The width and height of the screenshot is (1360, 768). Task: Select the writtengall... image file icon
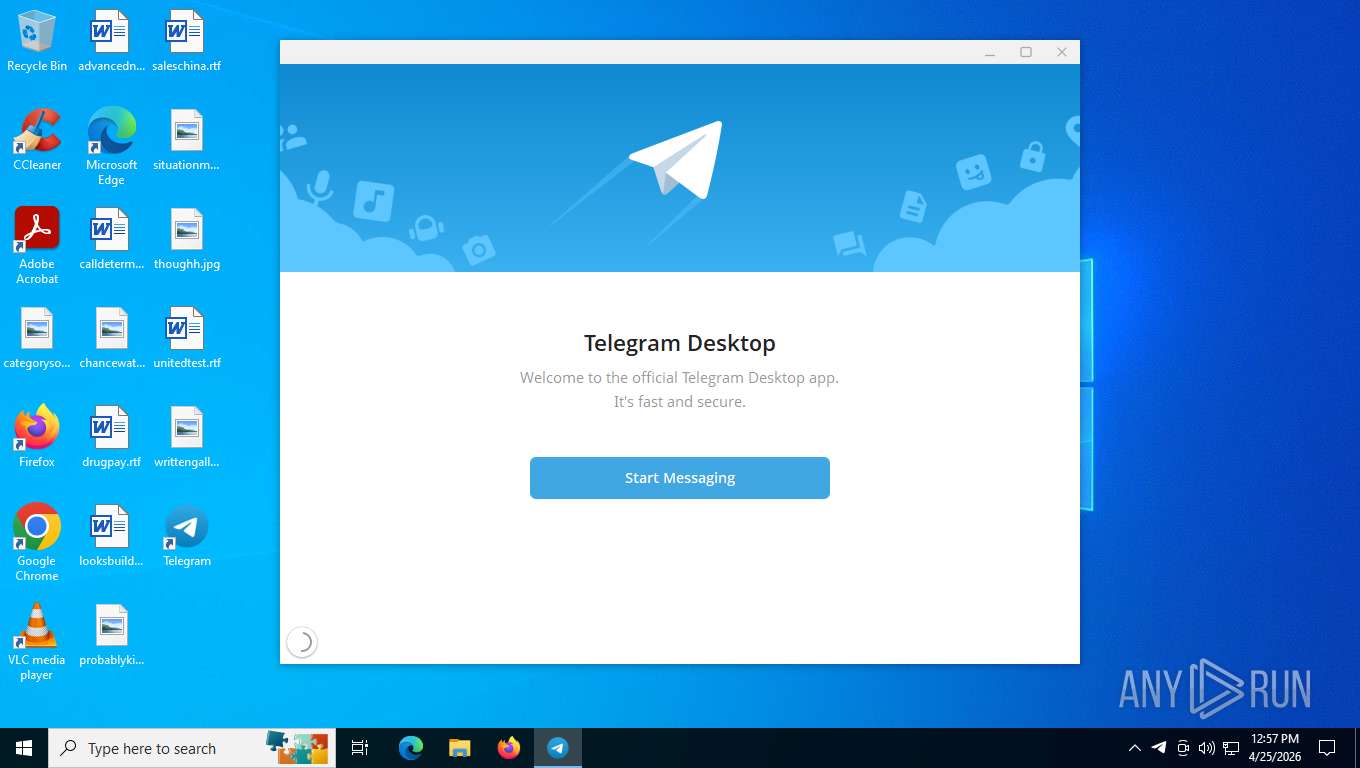pos(186,438)
